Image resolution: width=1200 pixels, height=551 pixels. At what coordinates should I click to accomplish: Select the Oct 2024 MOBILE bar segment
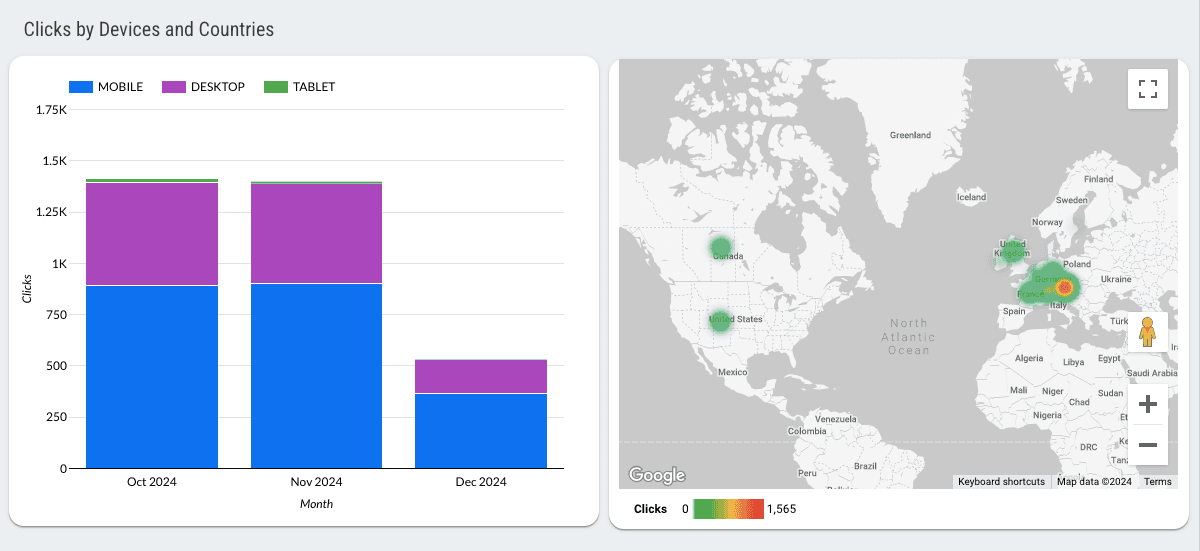pos(152,377)
